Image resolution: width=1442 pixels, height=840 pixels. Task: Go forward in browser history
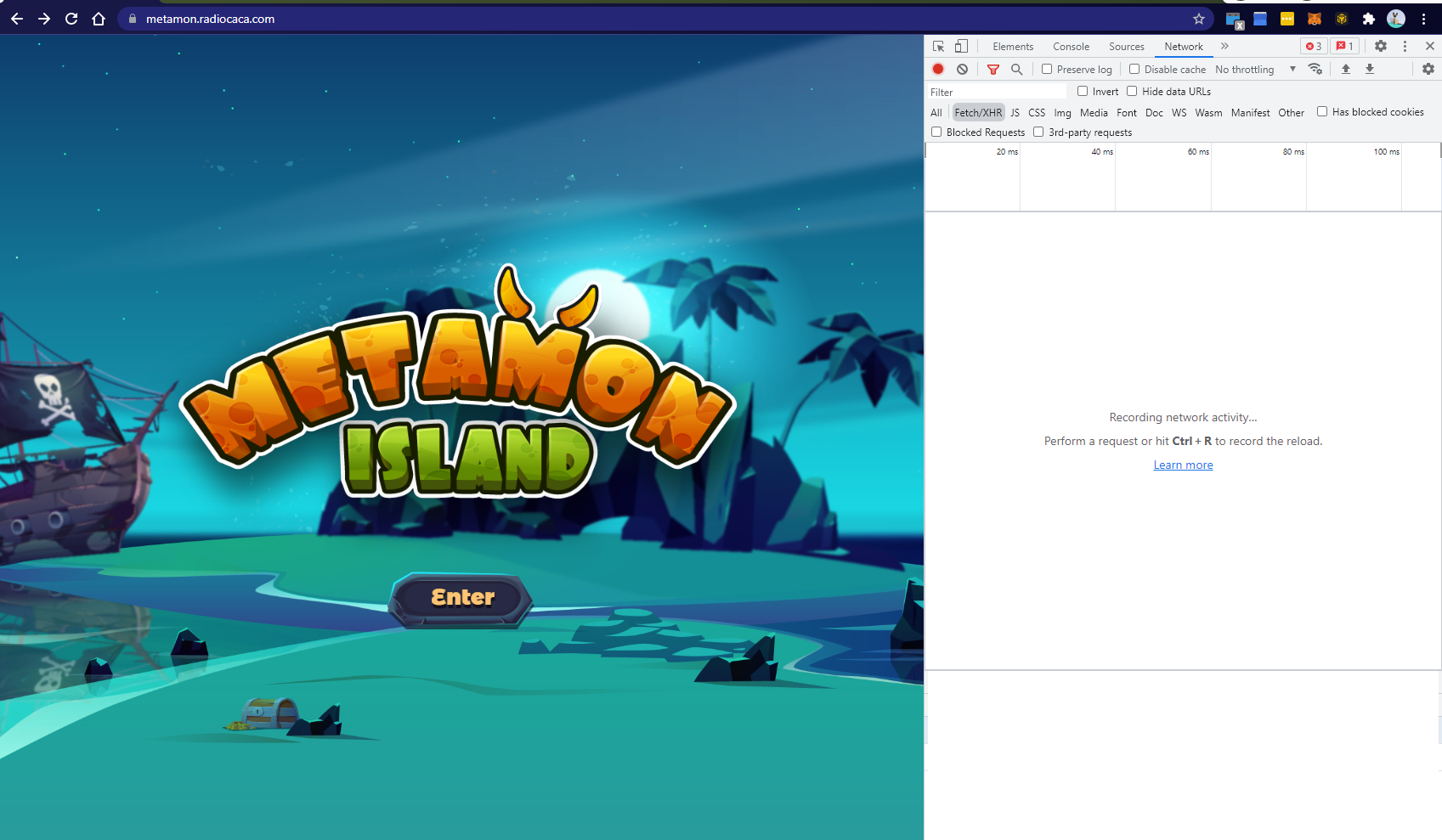(x=44, y=19)
